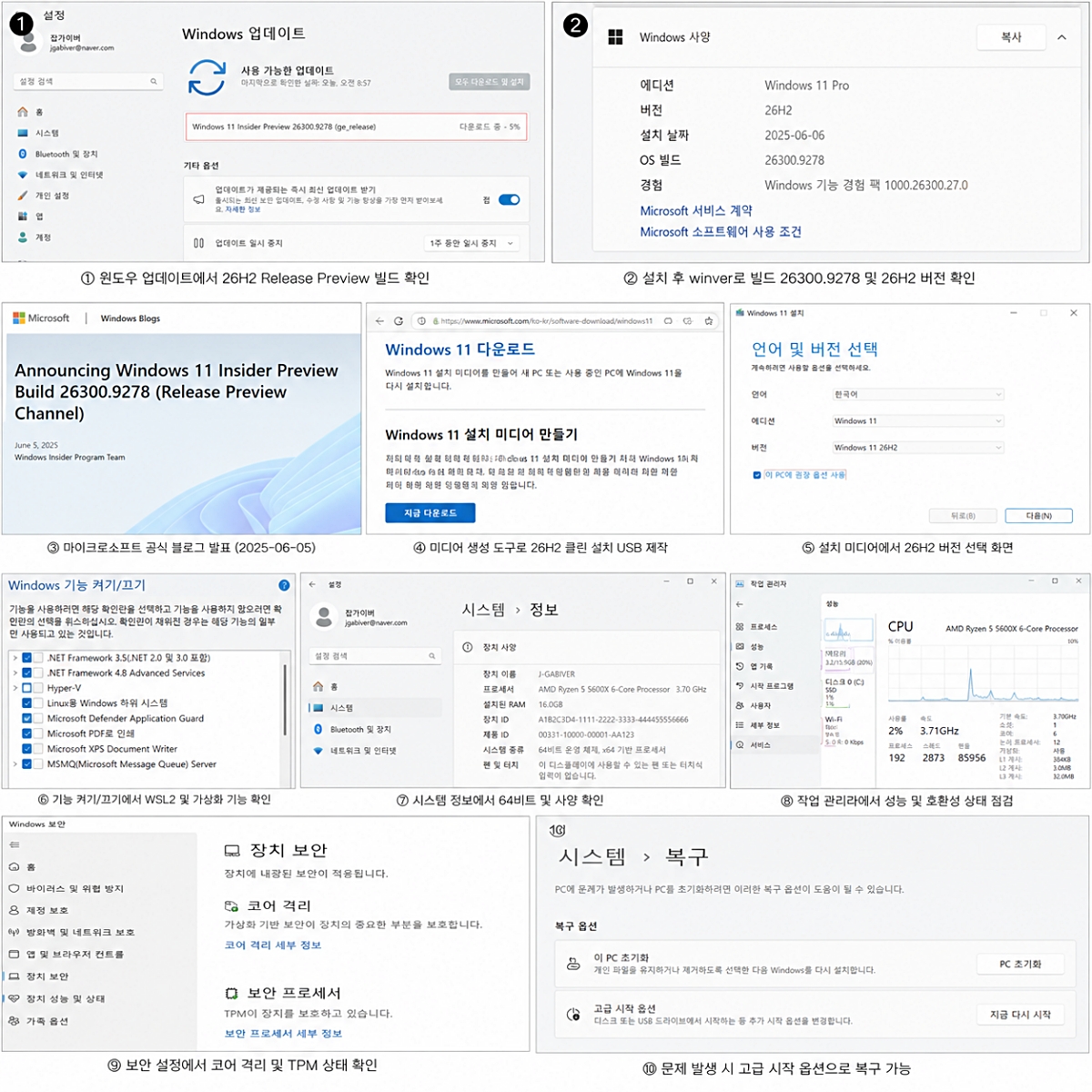Image resolution: width=1092 pixels, height=1092 pixels.
Task: Click the info circle icon beside 장치 사양
Action: click(x=468, y=647)
